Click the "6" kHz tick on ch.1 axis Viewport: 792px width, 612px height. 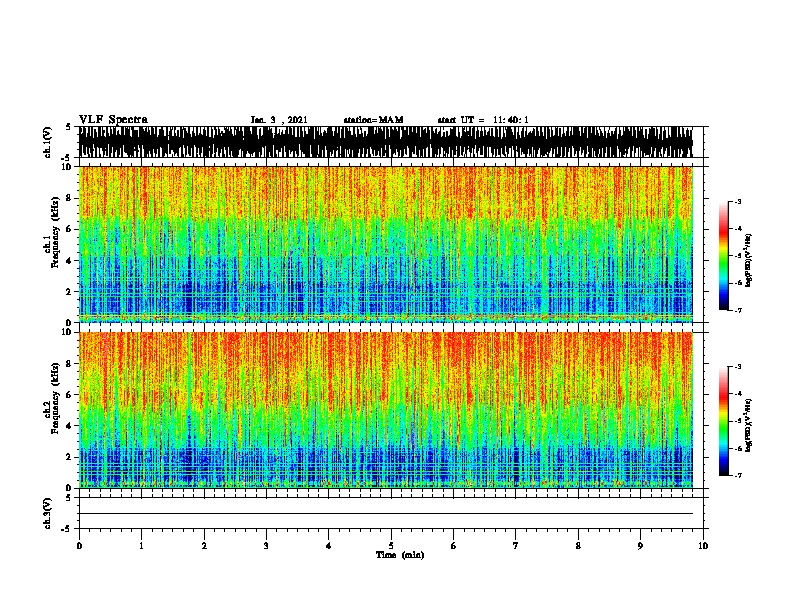(70, 229)
